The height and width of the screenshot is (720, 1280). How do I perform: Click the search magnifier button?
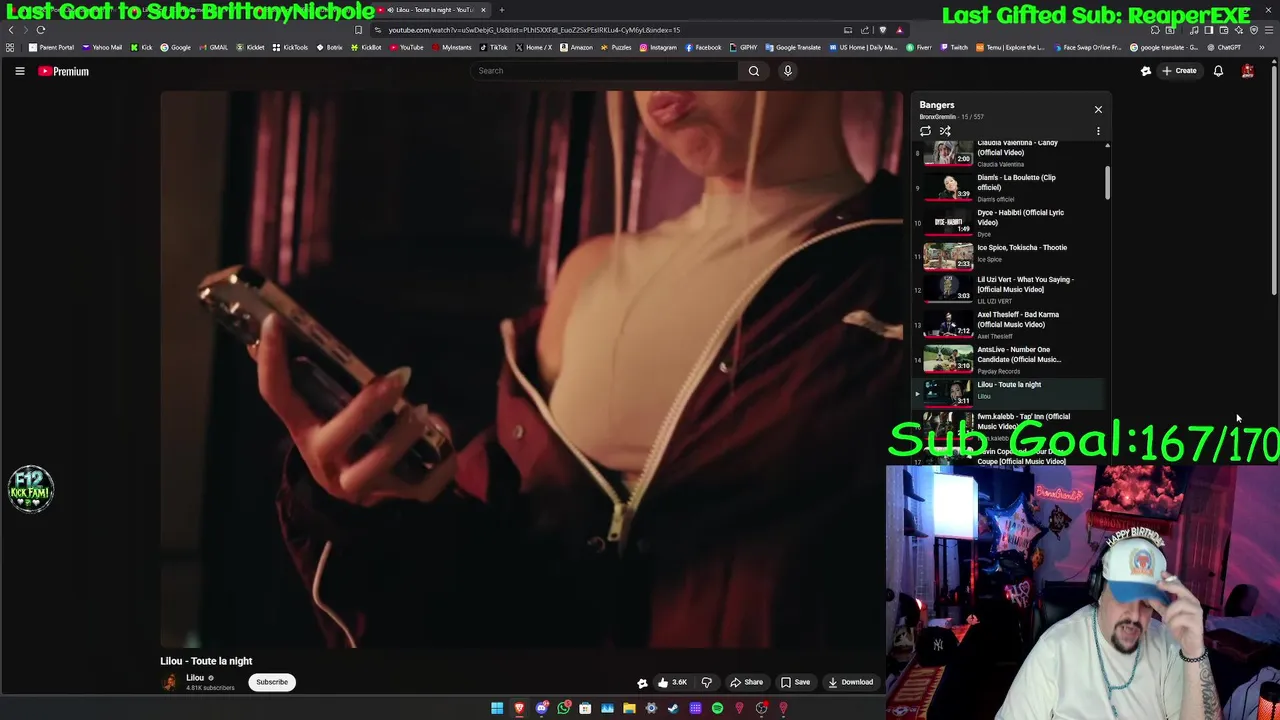coord(754,71)
